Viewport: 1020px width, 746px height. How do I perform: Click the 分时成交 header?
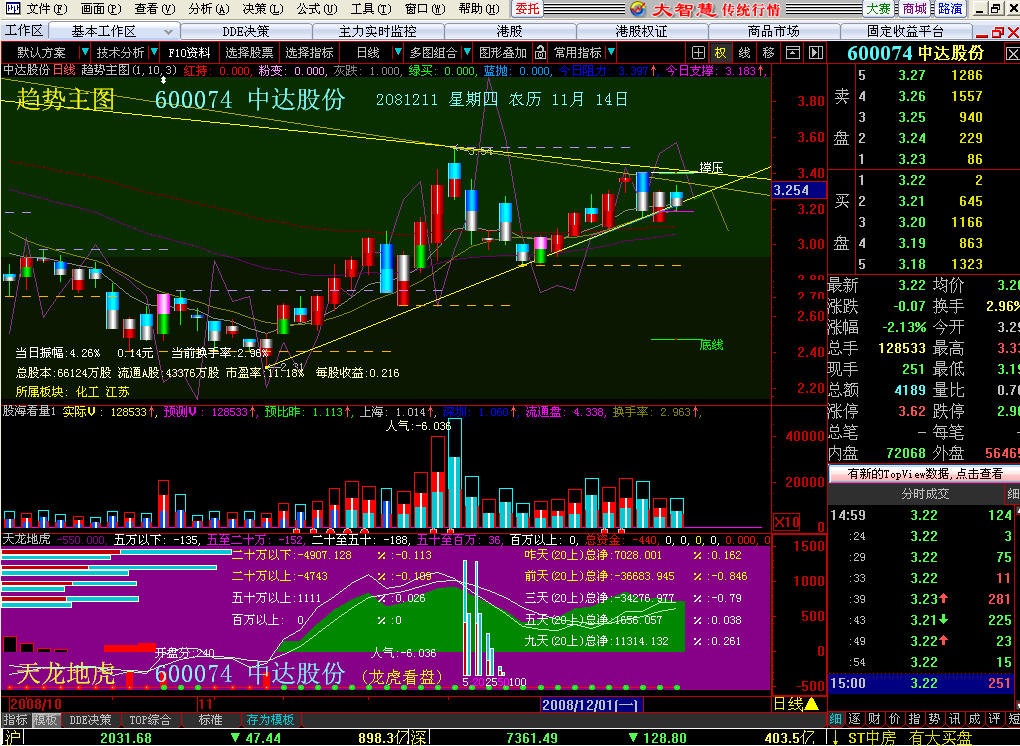point(925,494)
